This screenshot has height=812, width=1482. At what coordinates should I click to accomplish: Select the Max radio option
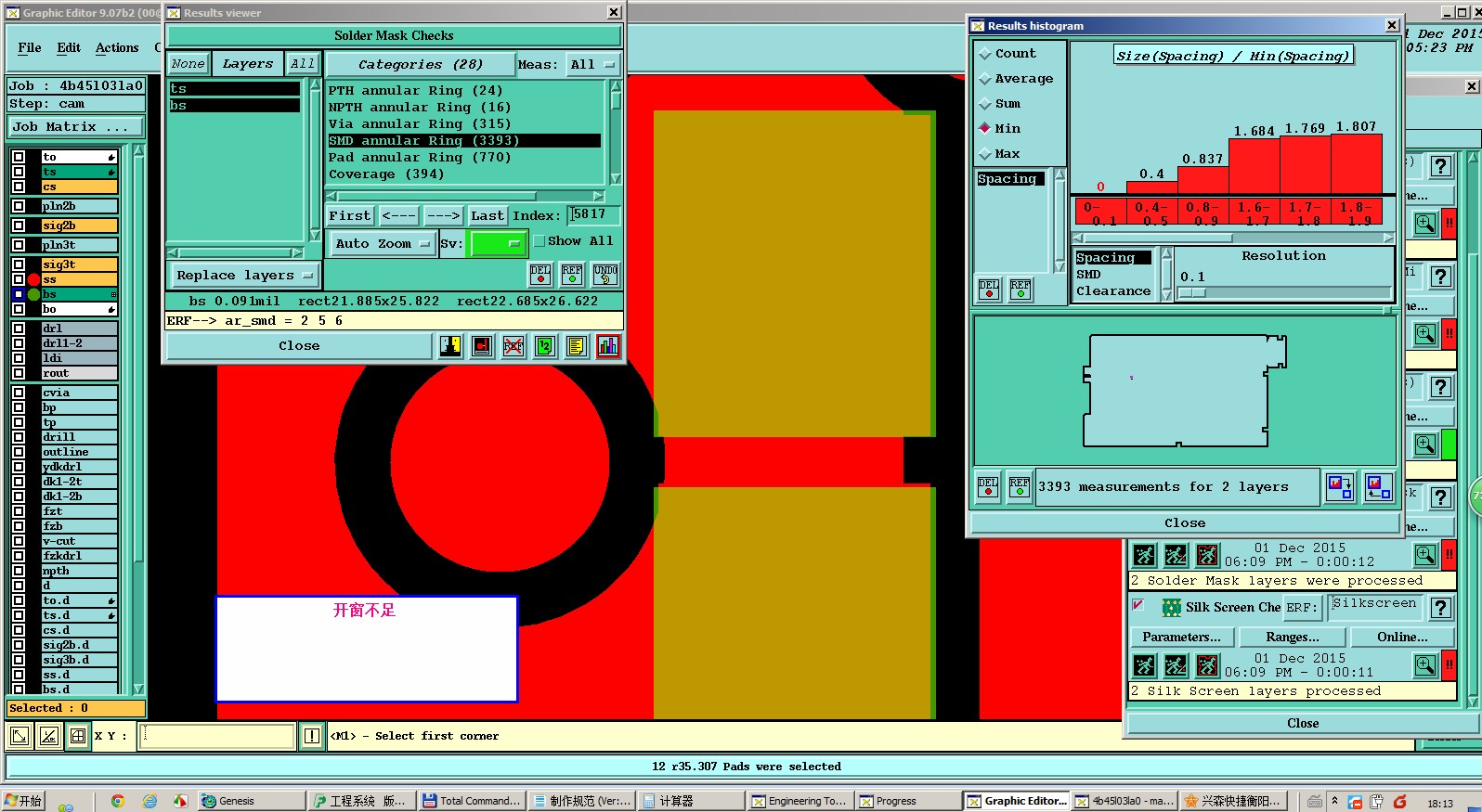[x=985, y=153]
